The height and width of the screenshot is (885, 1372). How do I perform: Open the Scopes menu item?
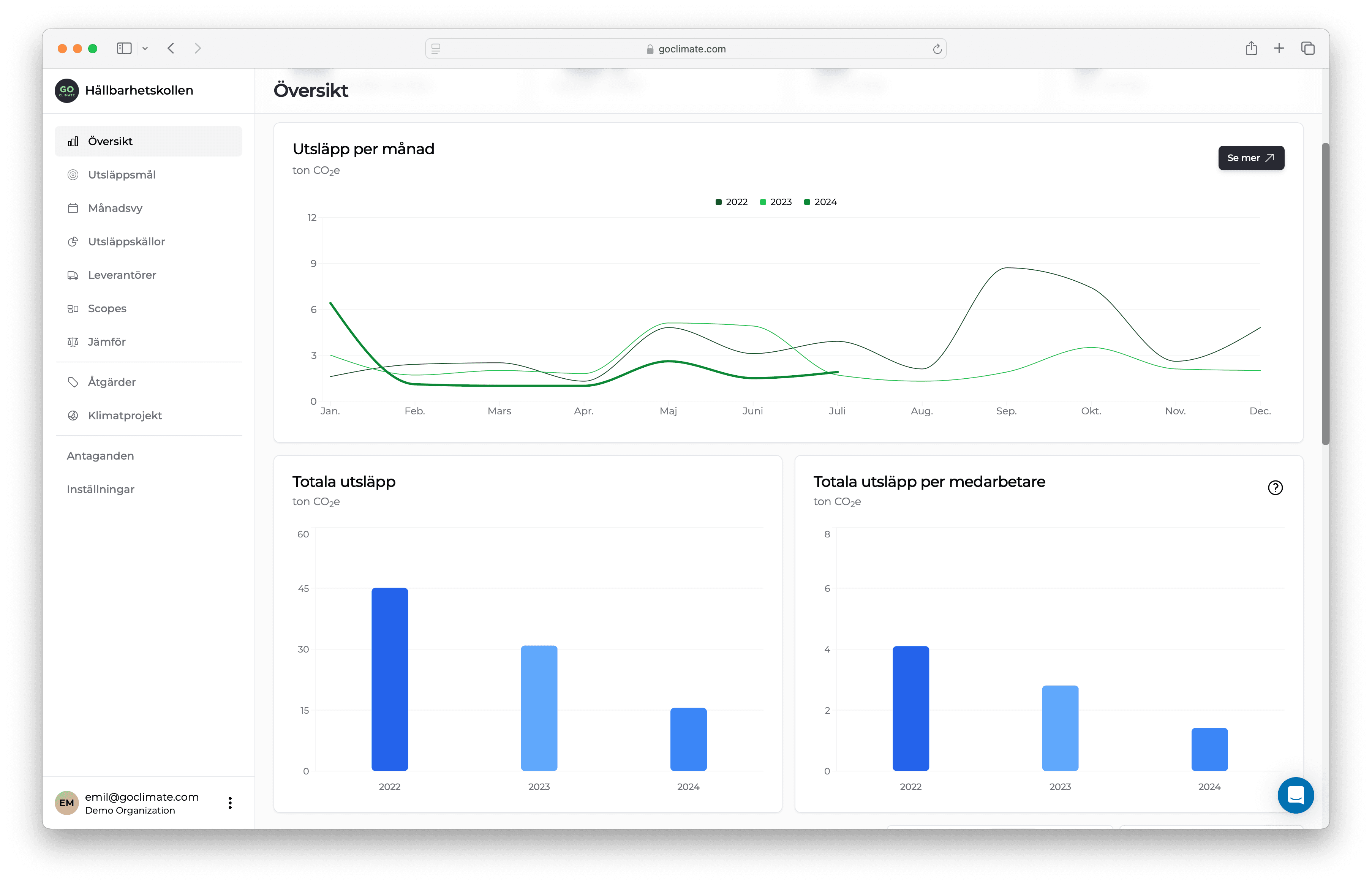click(107, 308)
